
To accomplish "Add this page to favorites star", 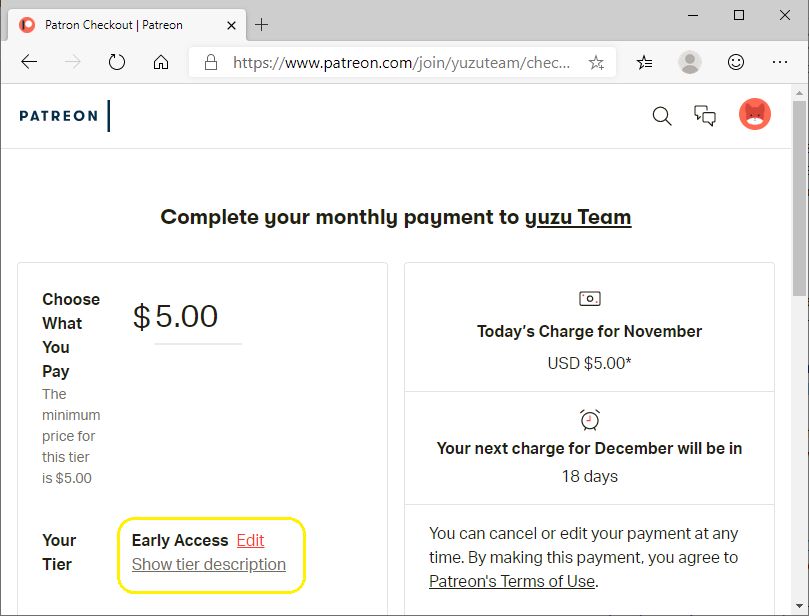I will tap(596, 62).
